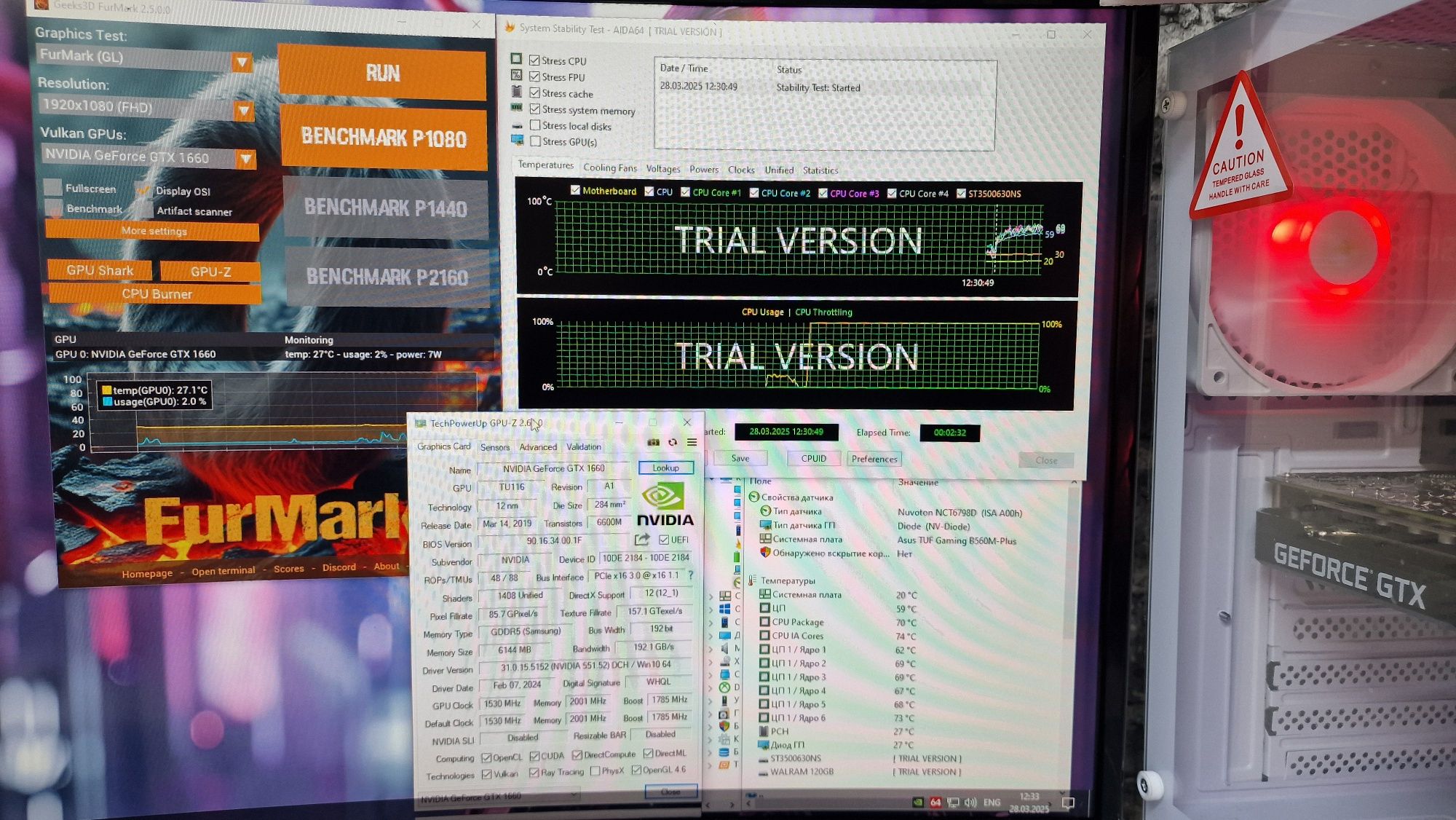The height and width of the screenshot is (820, 1456).
Task: Click the NVIDIA logo in GPU-Z
Action: 665,505
